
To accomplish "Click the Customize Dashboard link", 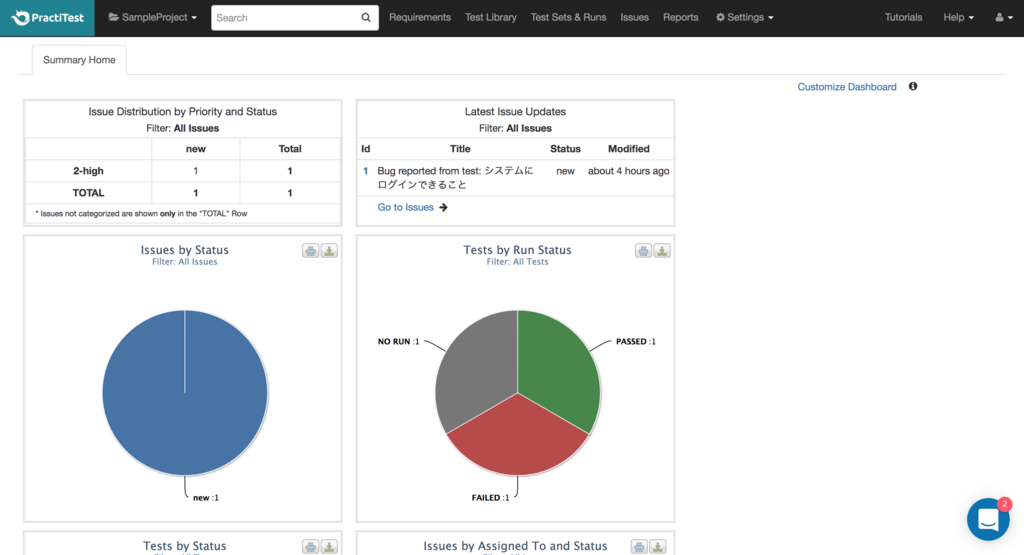I will pyautogui.click(x=846, y=87).
